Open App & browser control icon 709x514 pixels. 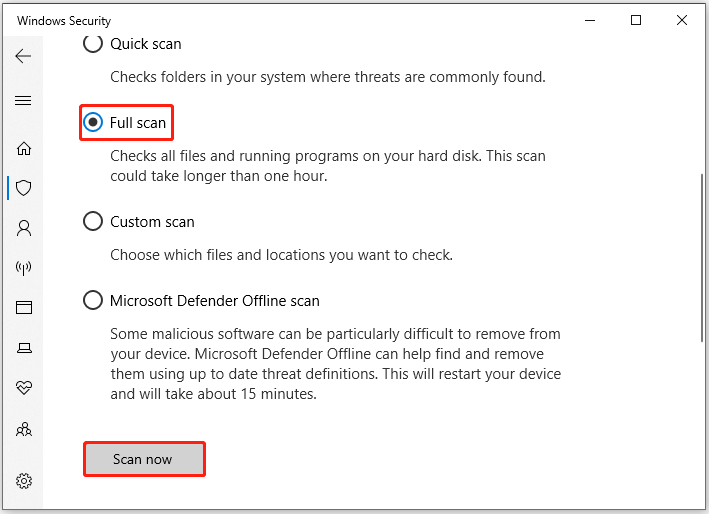click(23, 308)
